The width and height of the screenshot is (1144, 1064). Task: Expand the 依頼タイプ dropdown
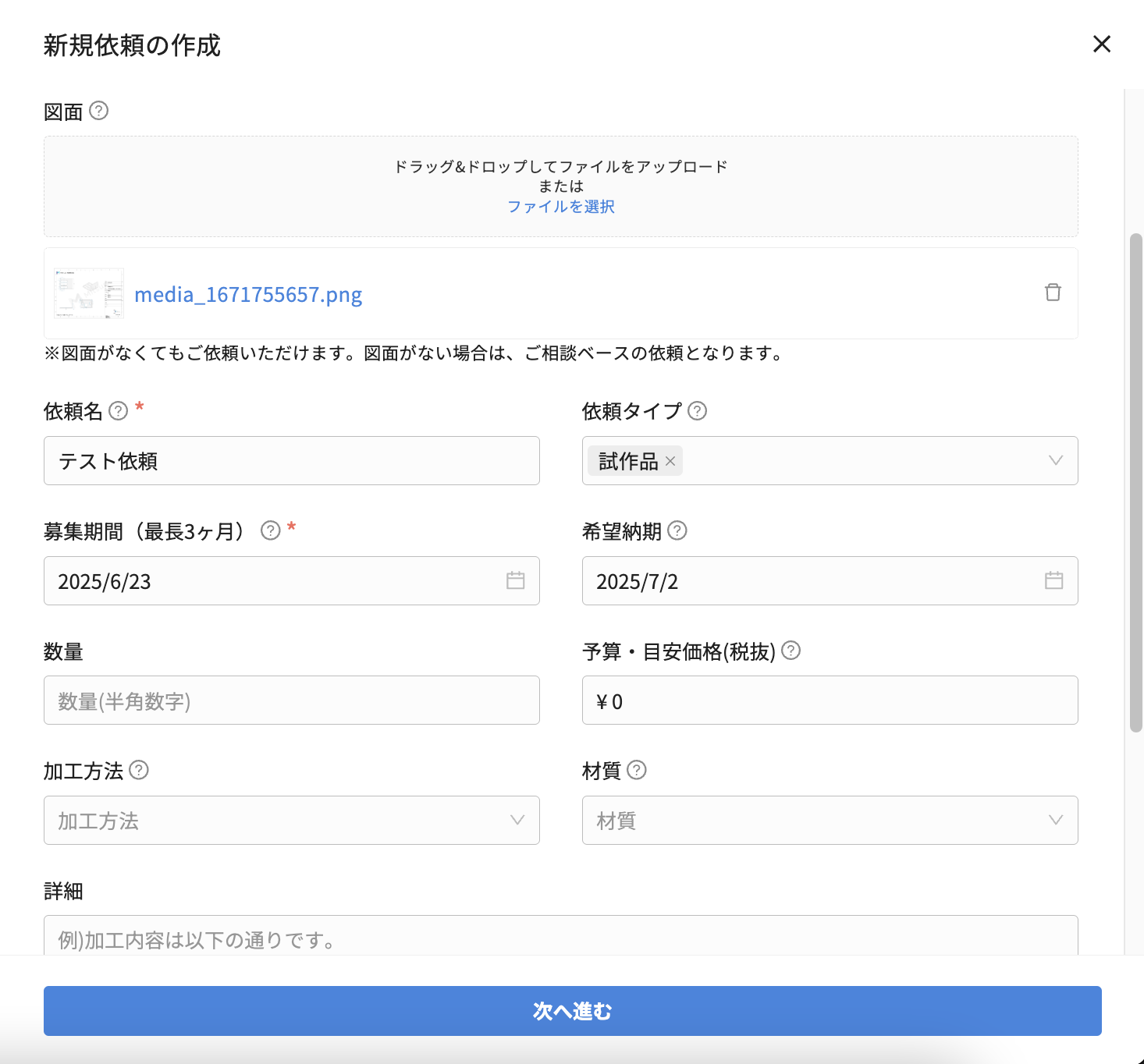(x=1055, y=461)
